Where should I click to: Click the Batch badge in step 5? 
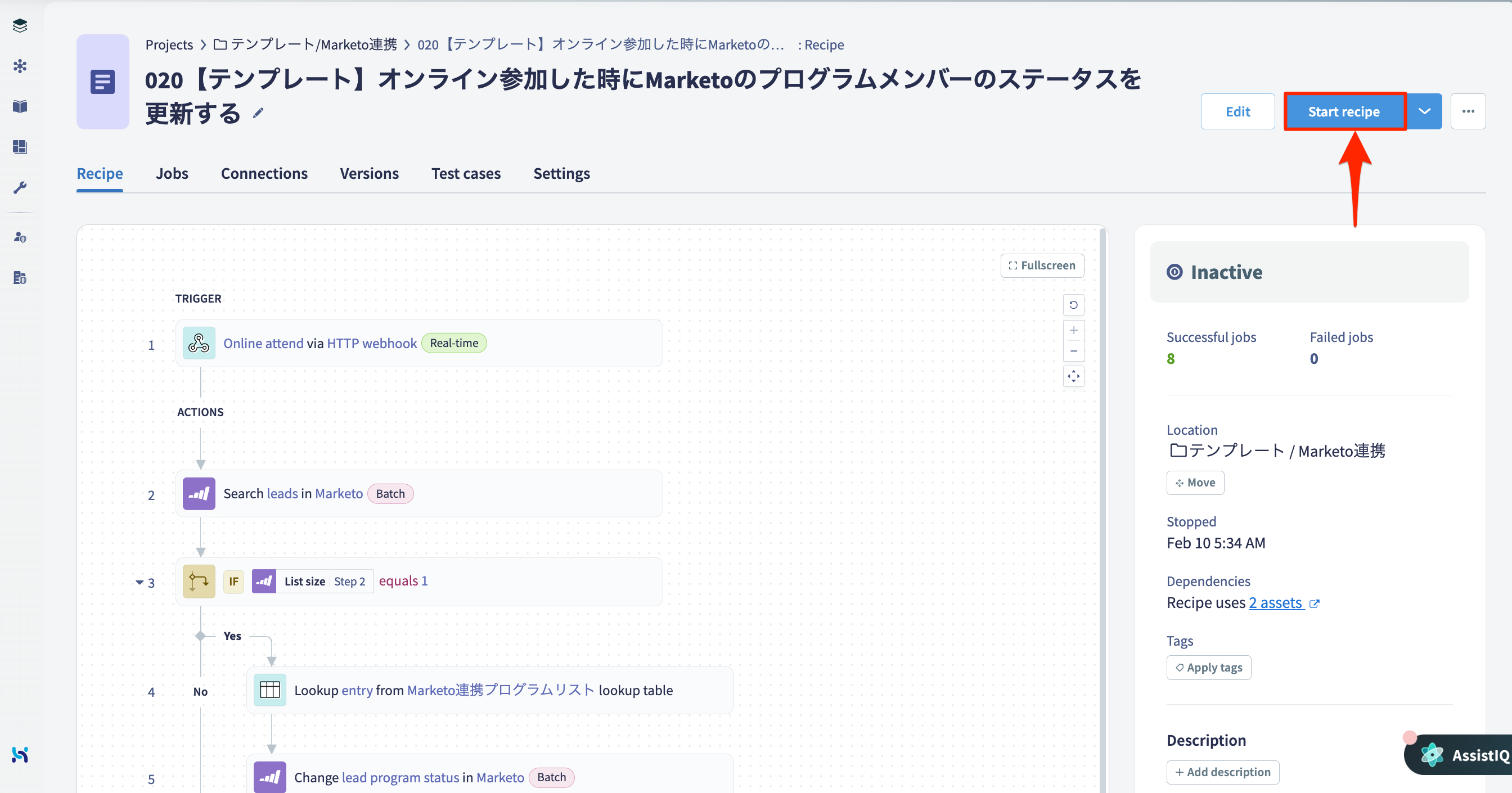(x=552, y=777)
